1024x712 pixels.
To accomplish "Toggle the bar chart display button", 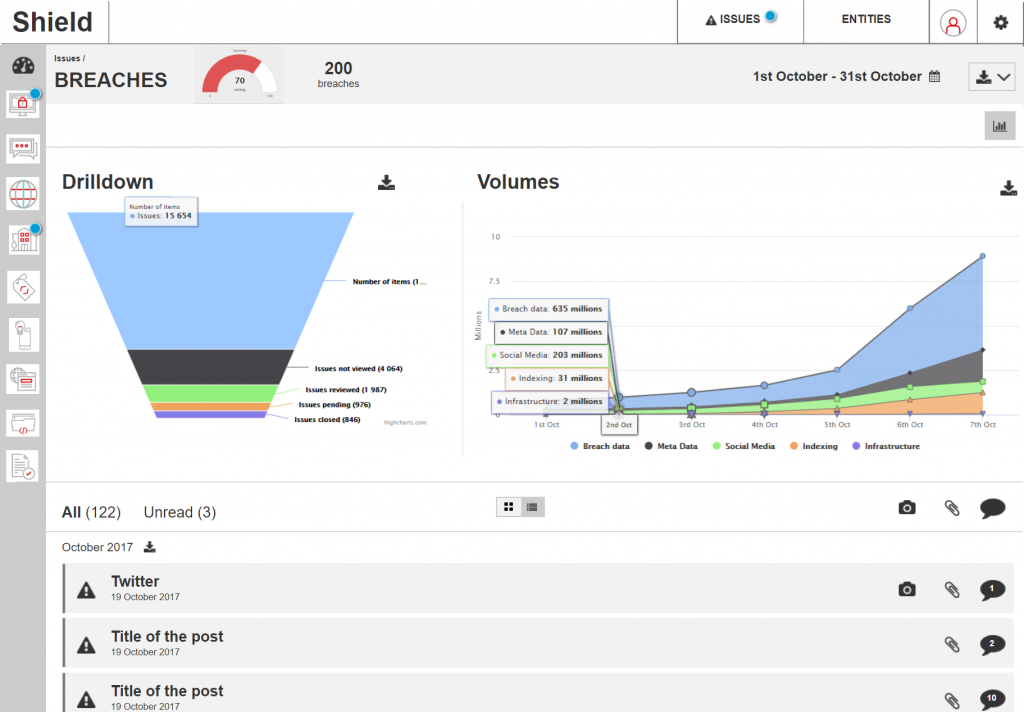I will (x=999, y=126).
